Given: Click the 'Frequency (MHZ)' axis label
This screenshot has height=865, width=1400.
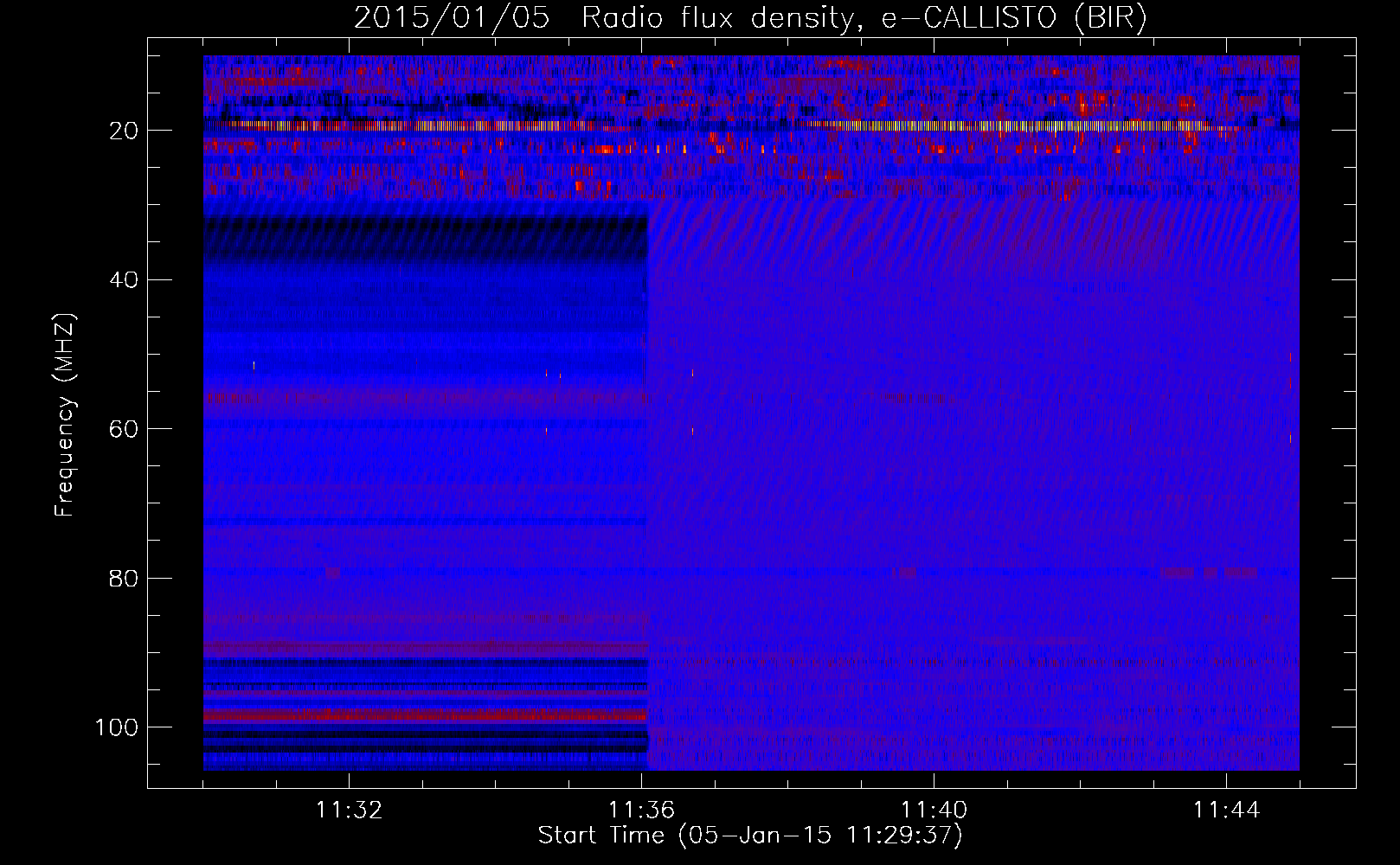Looking at the screenshot, I should coord(65,415).
